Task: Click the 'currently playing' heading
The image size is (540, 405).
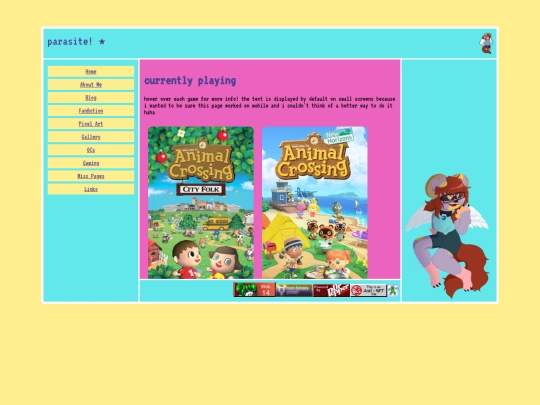Action: 190,81
